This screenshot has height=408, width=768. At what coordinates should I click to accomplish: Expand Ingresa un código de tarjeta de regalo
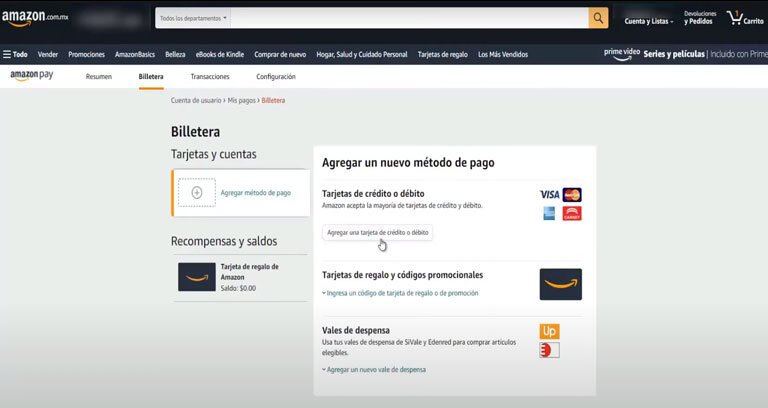(x=400, y=293)
